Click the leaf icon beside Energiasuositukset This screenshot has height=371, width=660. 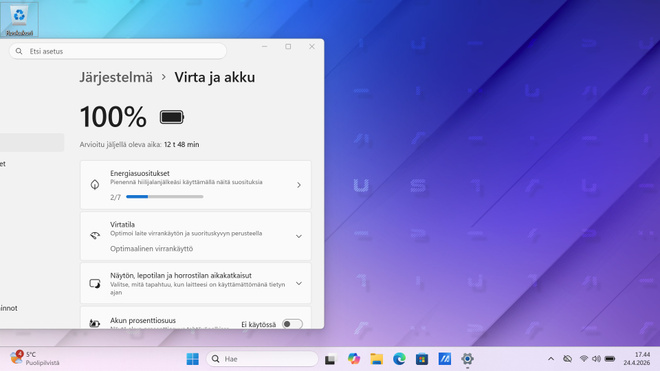pos(95,185)
